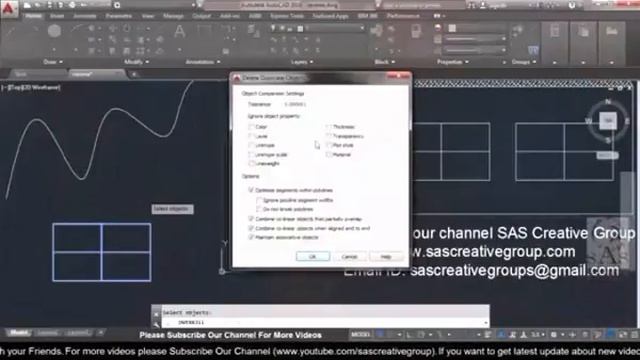Open the AutoCAD application menu button
640x360 pixels.
coord(8,9)
